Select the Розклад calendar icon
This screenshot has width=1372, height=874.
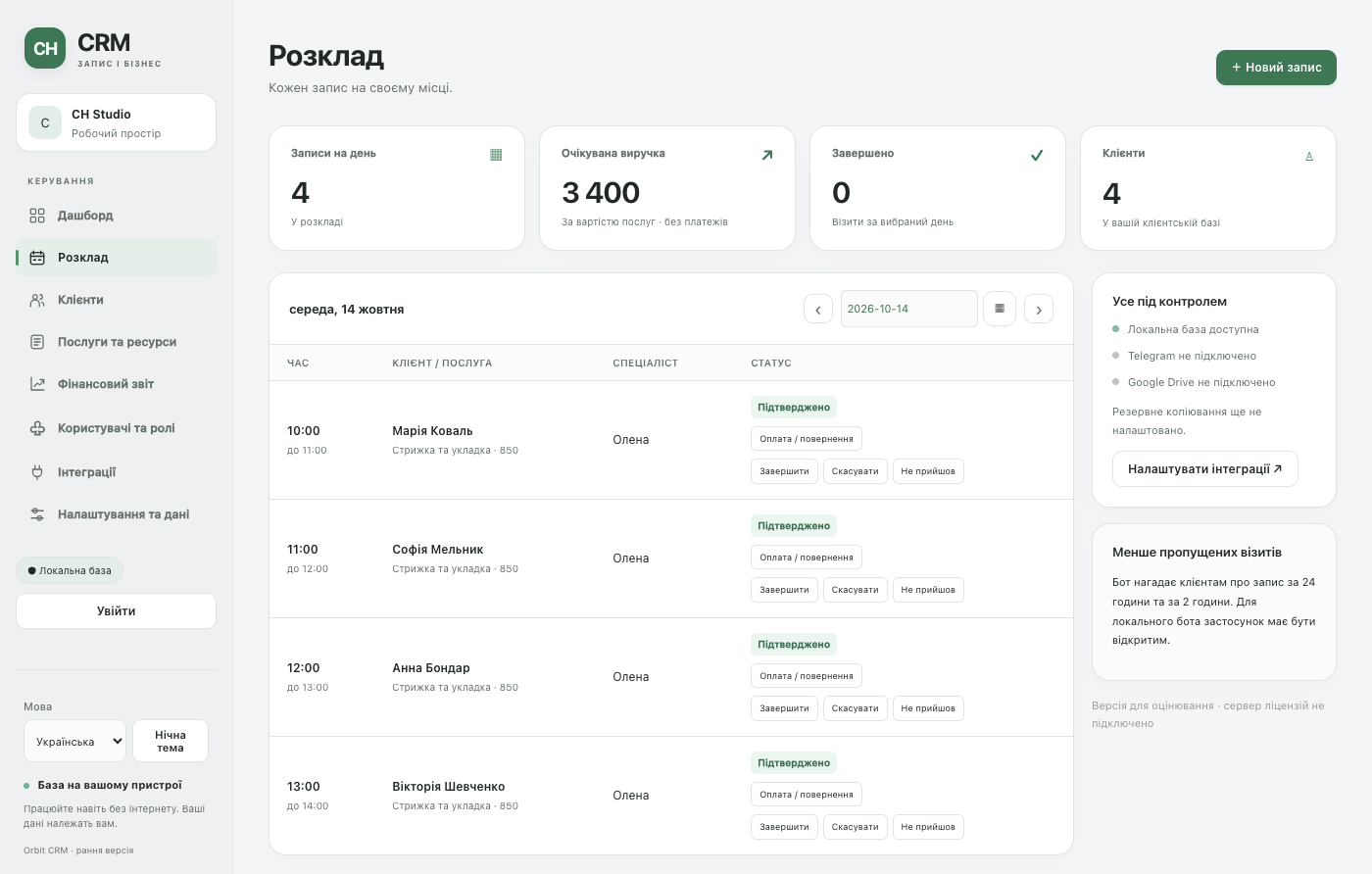point(37,258)
